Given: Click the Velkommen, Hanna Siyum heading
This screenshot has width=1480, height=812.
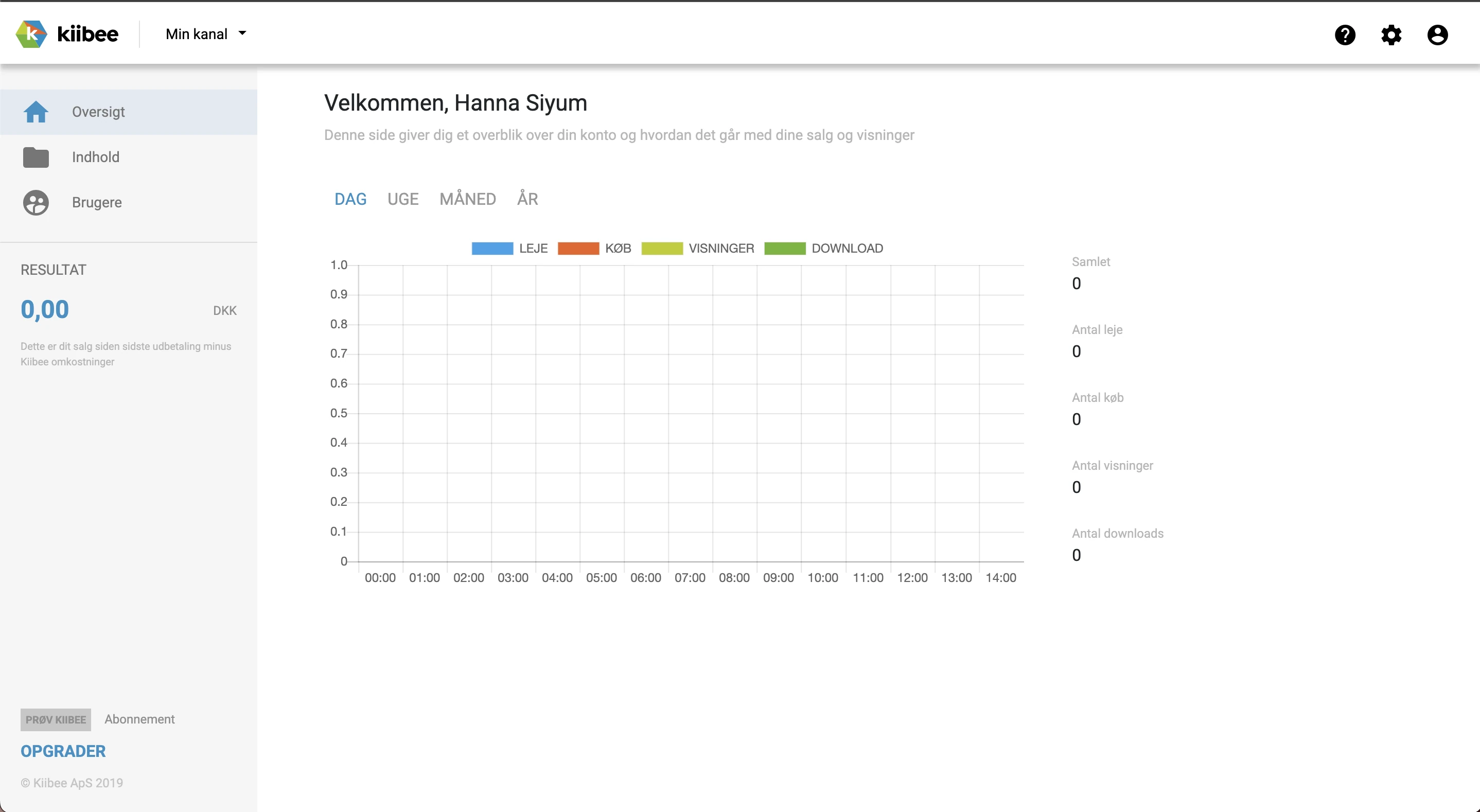Looking at the screenshot, I should click(455, 103).
